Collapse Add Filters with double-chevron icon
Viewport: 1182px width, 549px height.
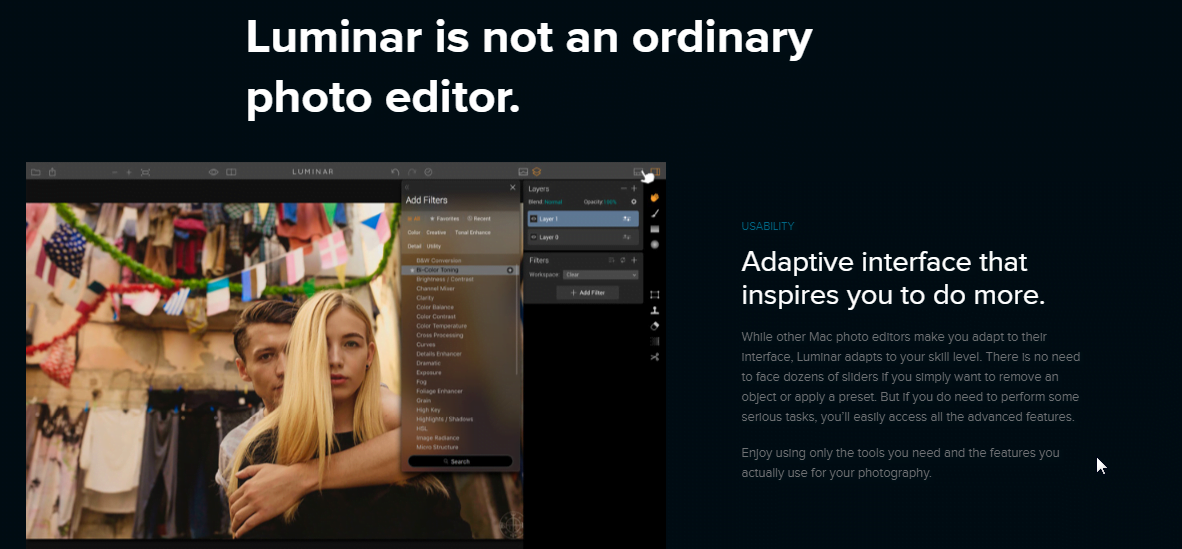tap(407, 187)
